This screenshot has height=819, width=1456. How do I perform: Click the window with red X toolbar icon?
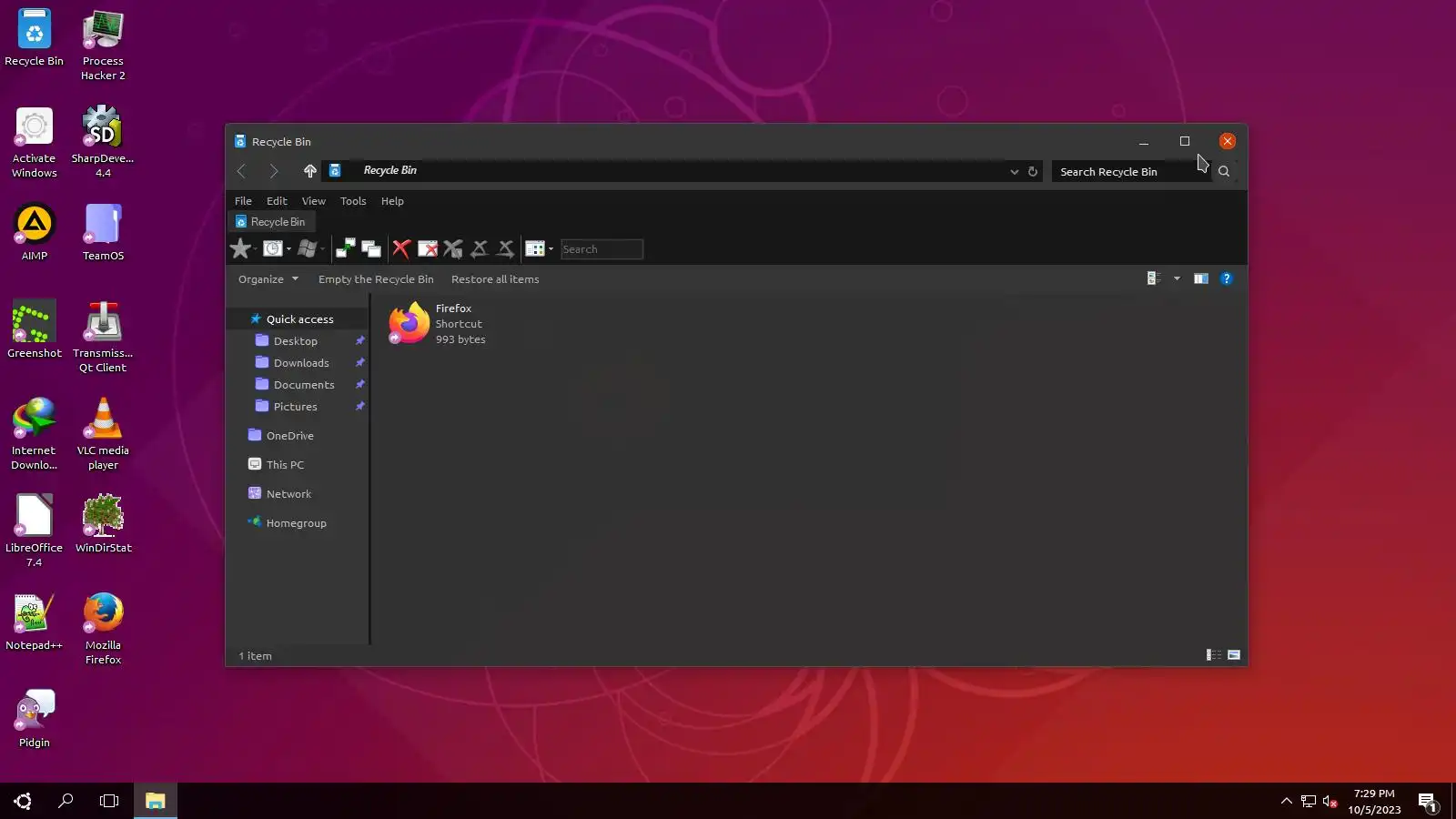pyautogui.click(x=428, y=248)
